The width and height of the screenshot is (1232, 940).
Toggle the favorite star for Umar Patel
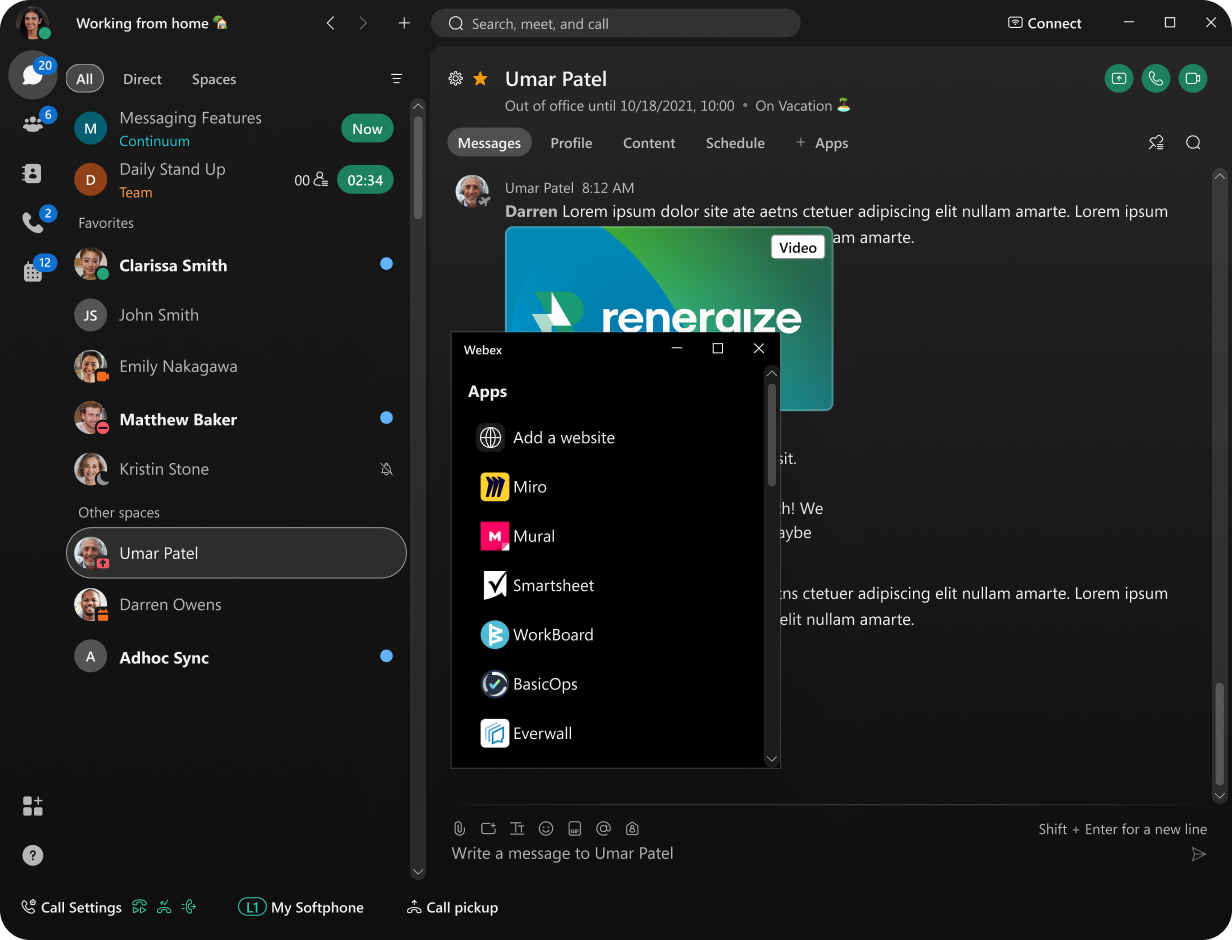(x=481, y=78)
